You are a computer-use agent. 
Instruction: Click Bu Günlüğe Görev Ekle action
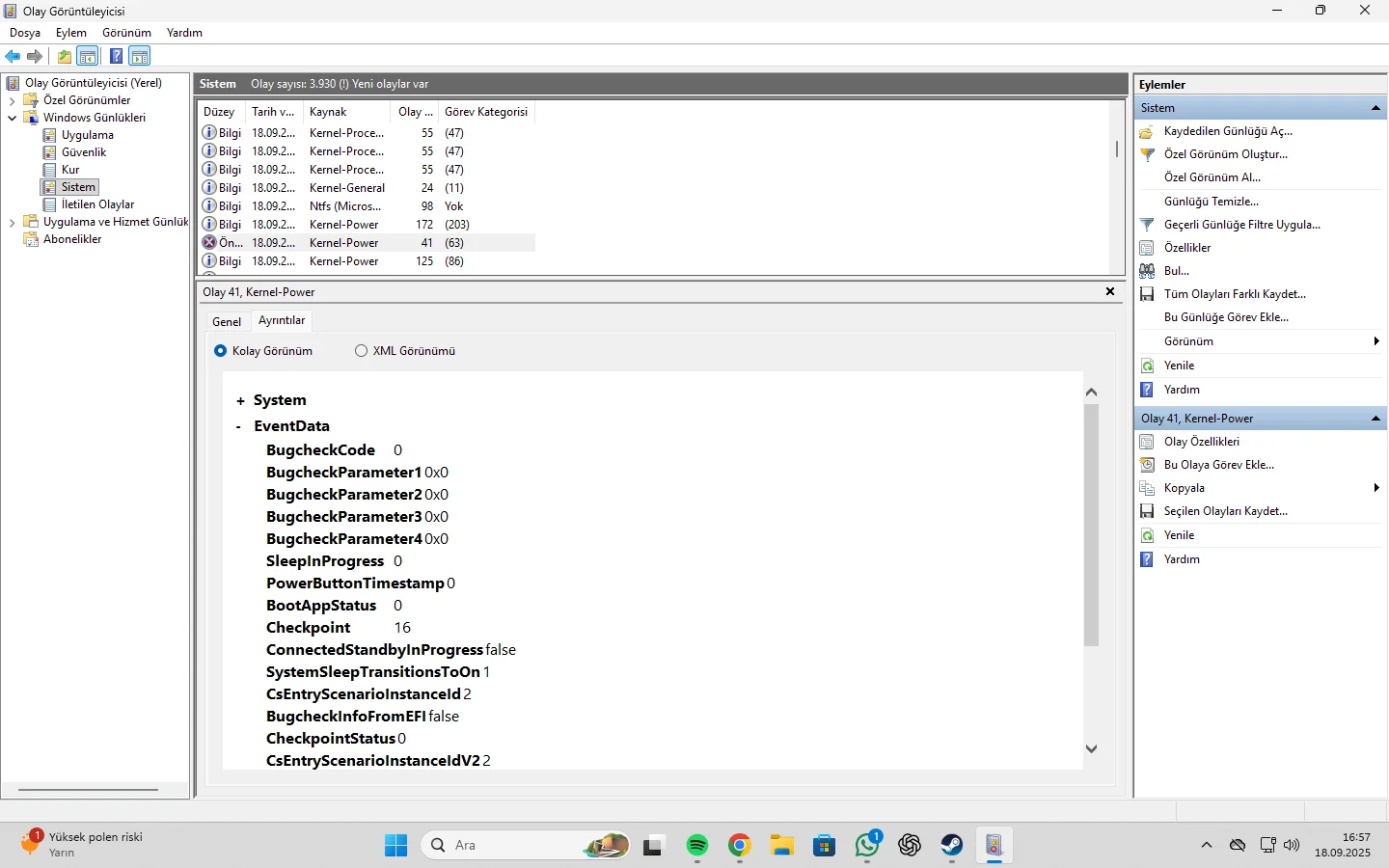coord(1226,317)
